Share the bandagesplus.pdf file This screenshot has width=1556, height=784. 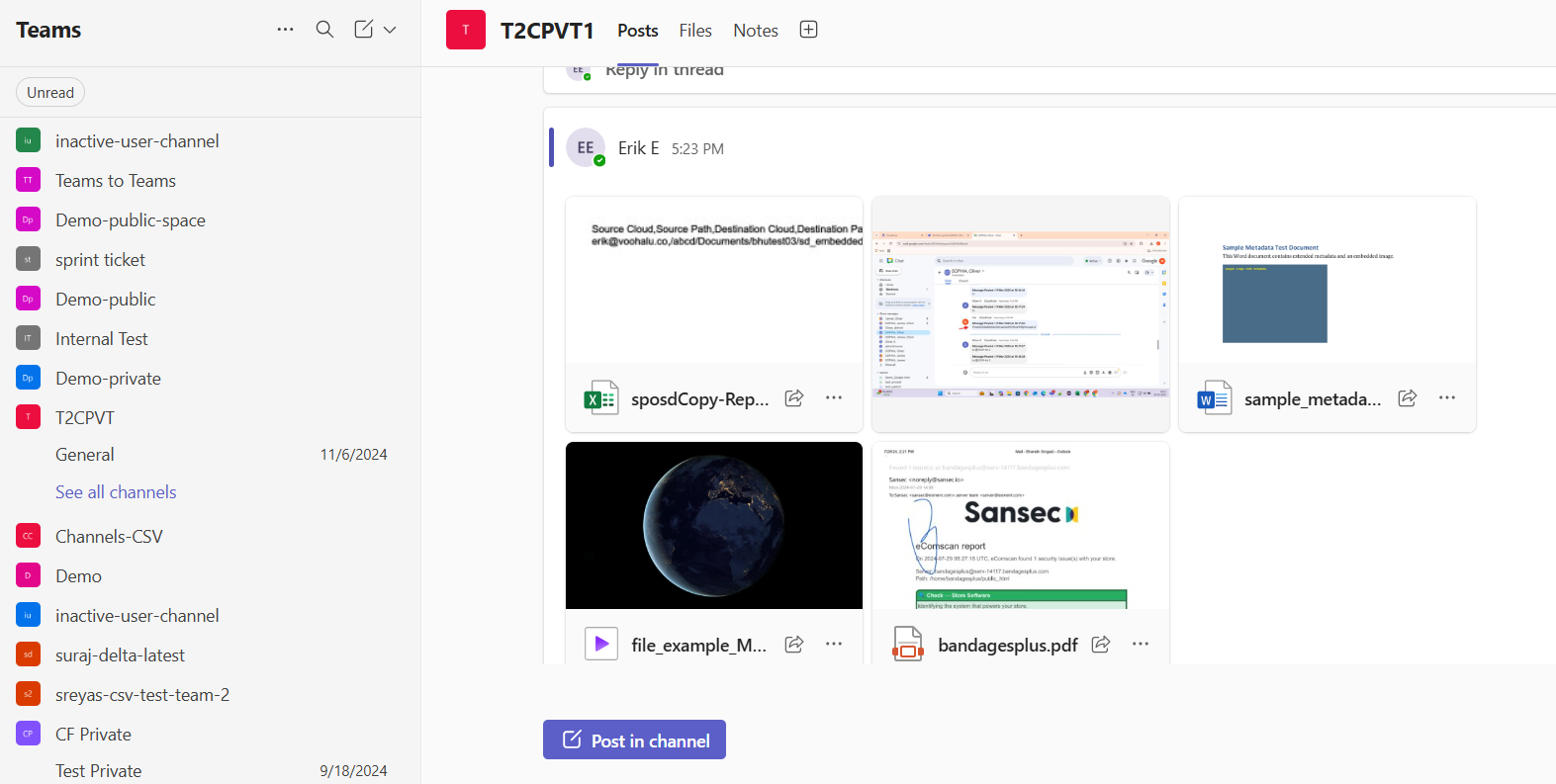tap(1101, 644)
